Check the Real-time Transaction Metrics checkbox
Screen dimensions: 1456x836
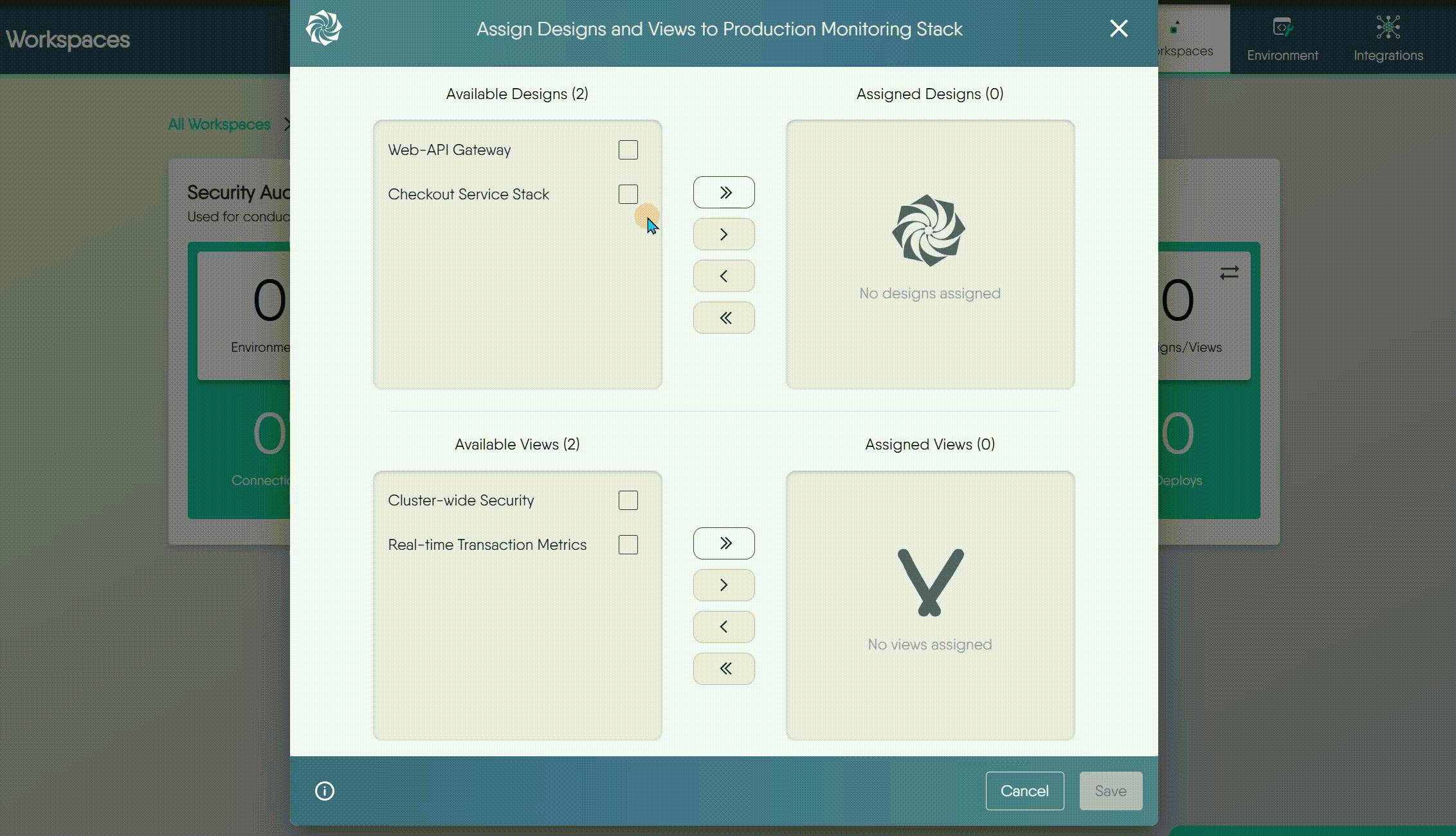(x=628, y=544)
